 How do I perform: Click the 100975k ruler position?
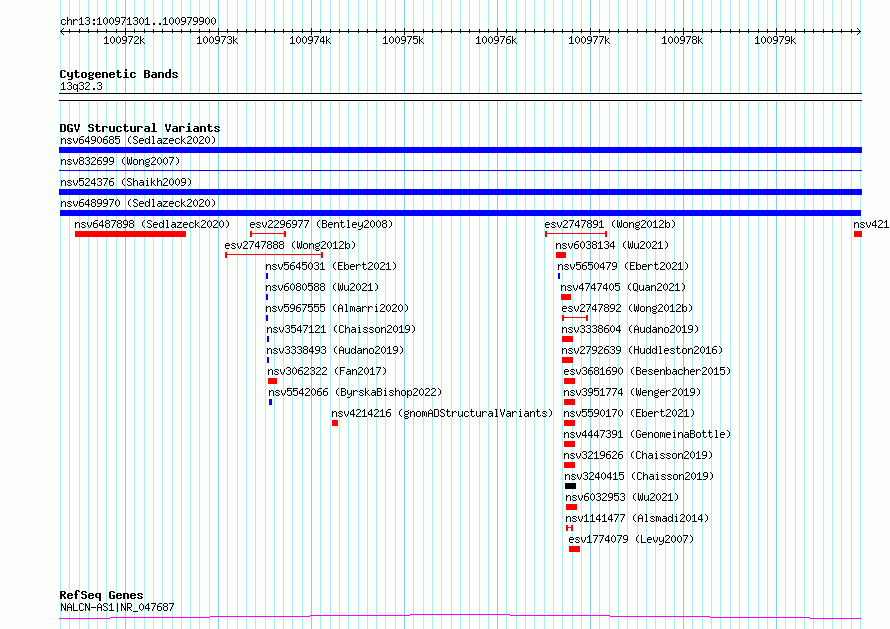tap(403, 40)
